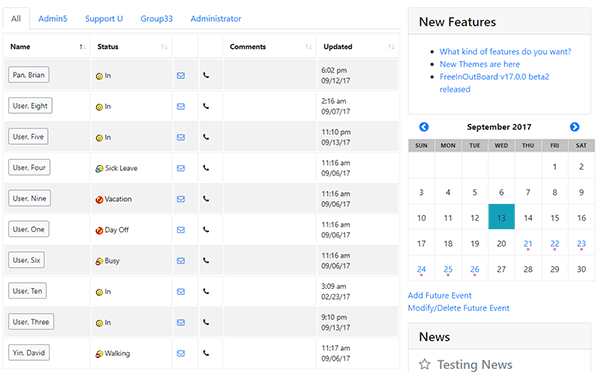Screen dimensions: 600x372
Task: Click phone icon in User, Five row
Action: 206,137
